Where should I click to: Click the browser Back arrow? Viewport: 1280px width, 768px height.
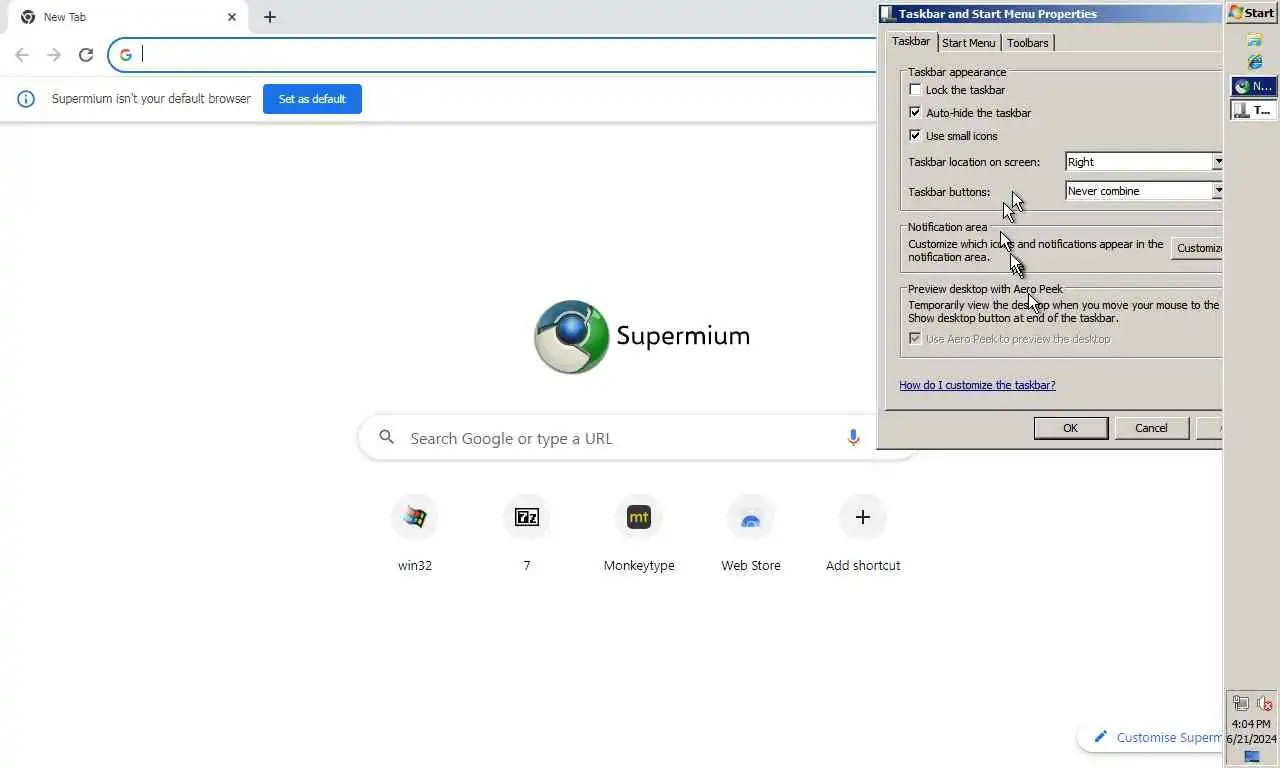pos(22,55)
